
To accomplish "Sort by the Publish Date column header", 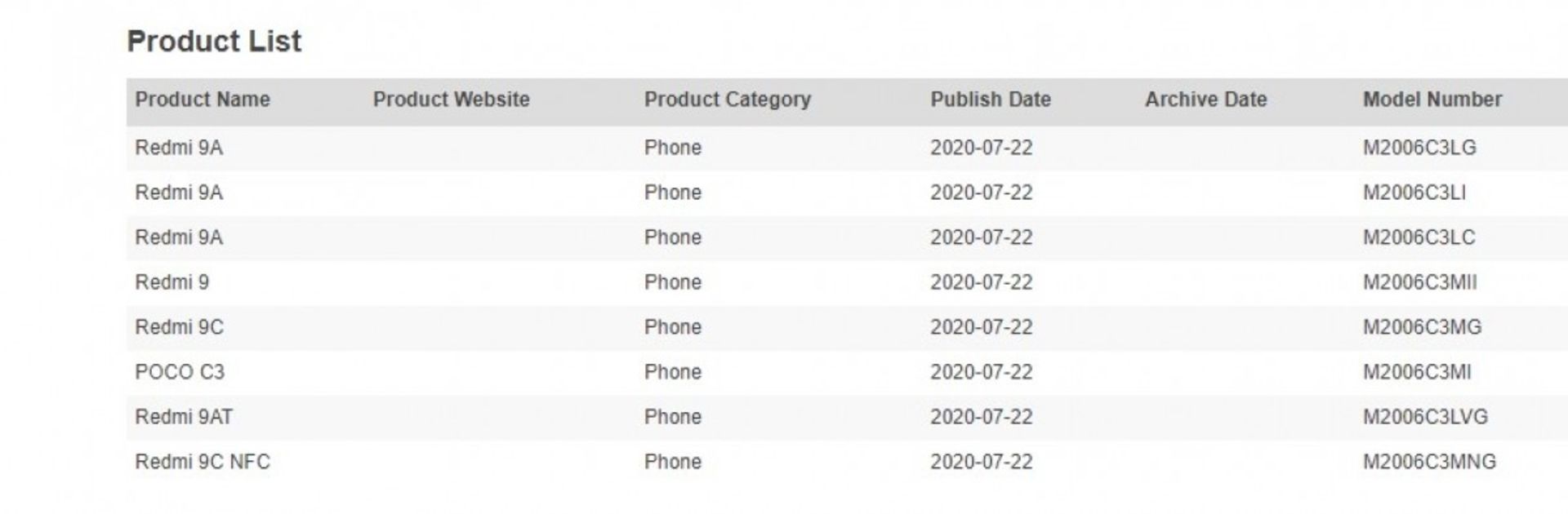I will pos(990,100).
